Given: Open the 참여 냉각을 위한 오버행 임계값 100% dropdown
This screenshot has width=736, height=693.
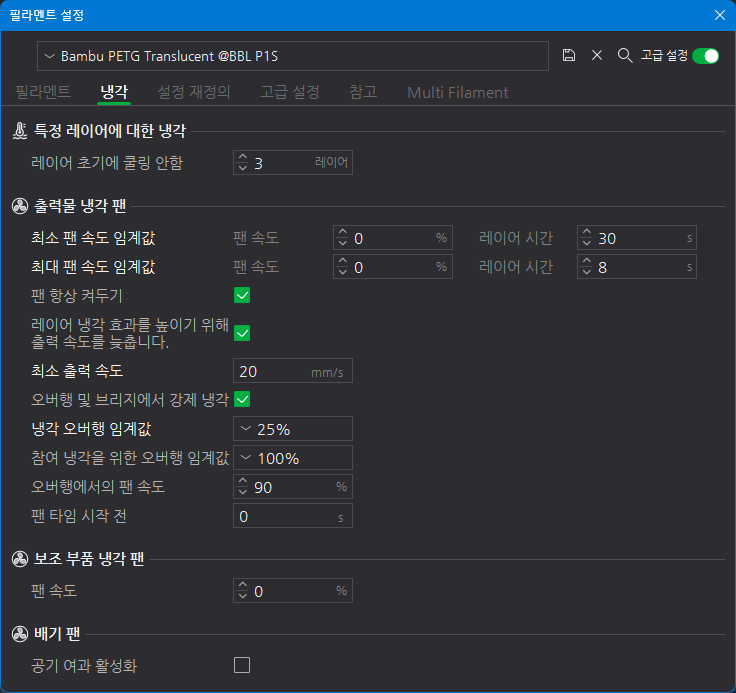Looking at the screenshot, I should [293, 458].
